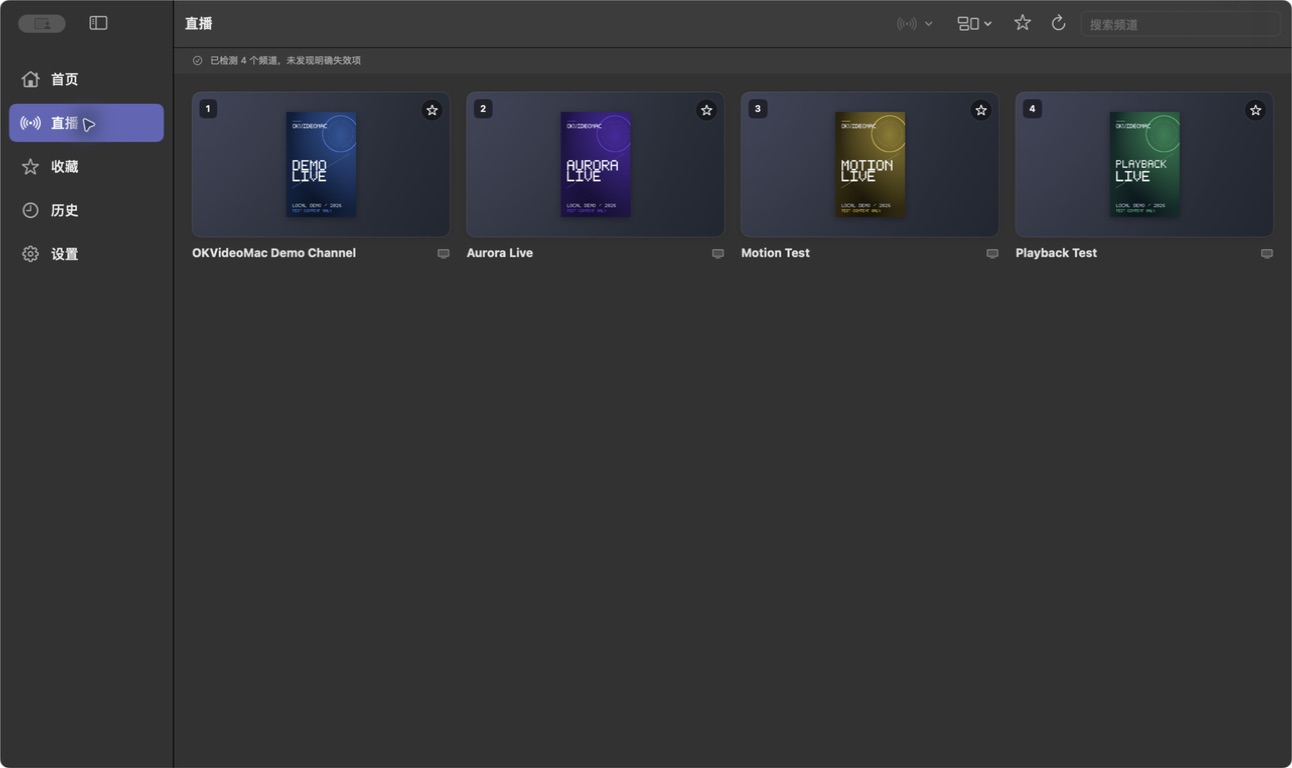Favorite the Motion Test card star
The width and height of the screenshot is (1292, 768).
pyautogui.click(x=981, y=110)
